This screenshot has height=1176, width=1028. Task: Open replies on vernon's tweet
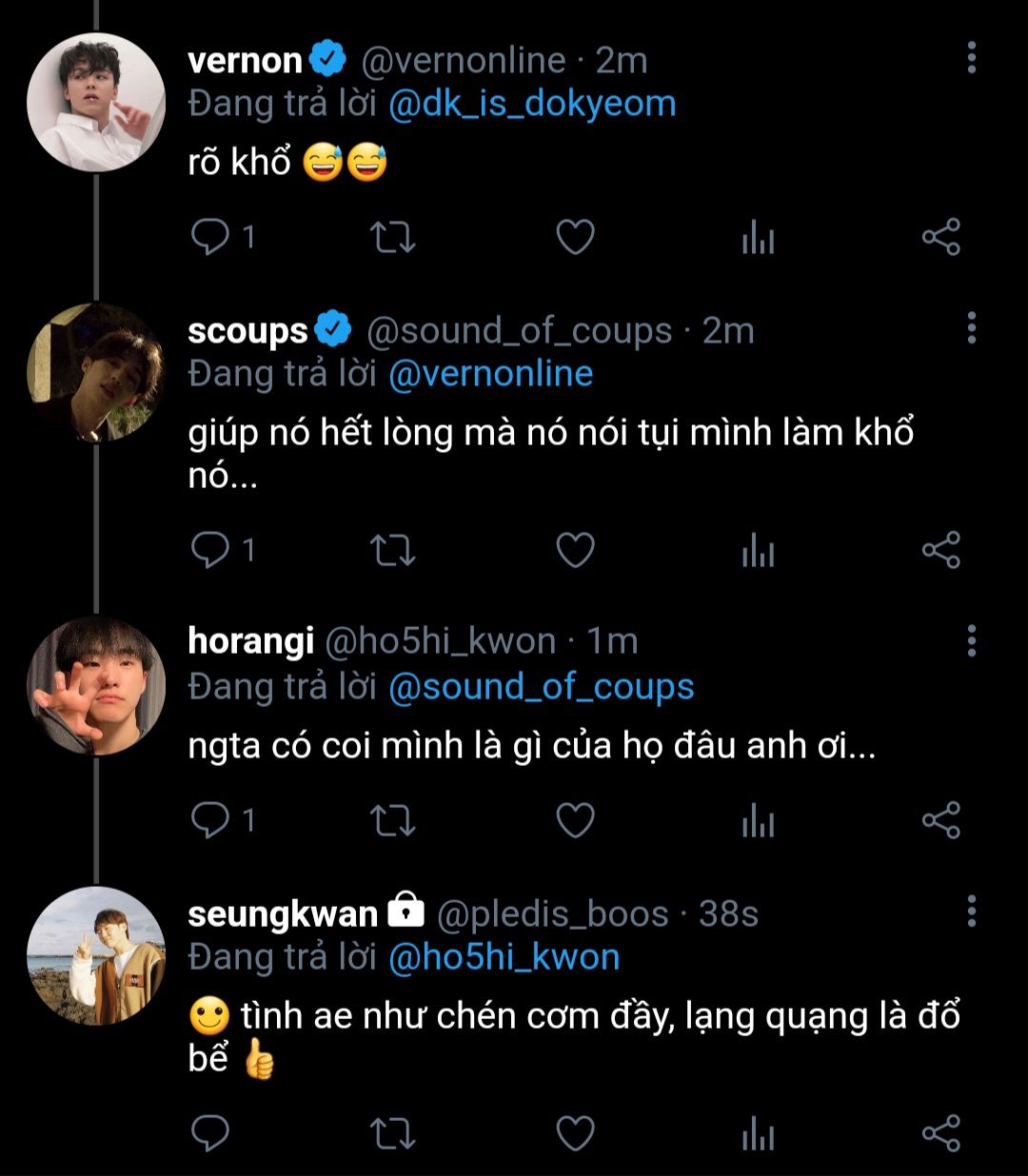210,237
